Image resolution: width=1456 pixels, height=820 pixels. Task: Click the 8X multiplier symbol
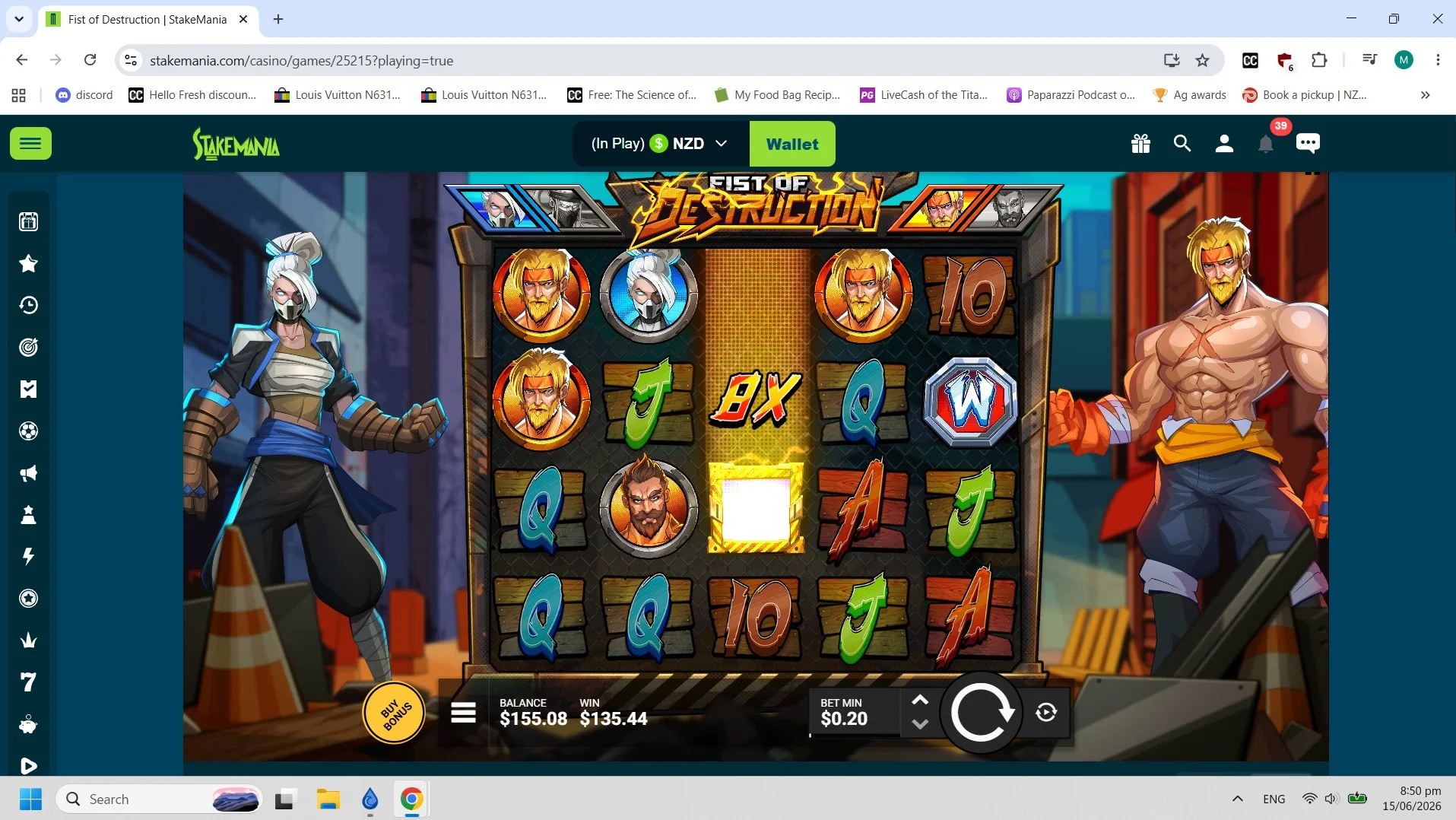click(x=756, y=399)
